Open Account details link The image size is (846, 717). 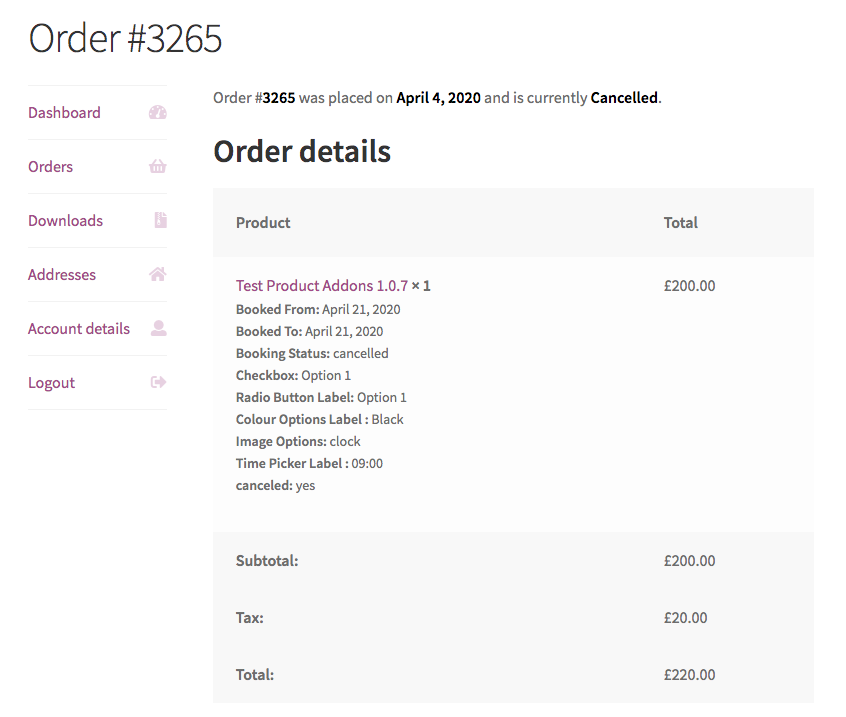[x=79, y=328]
